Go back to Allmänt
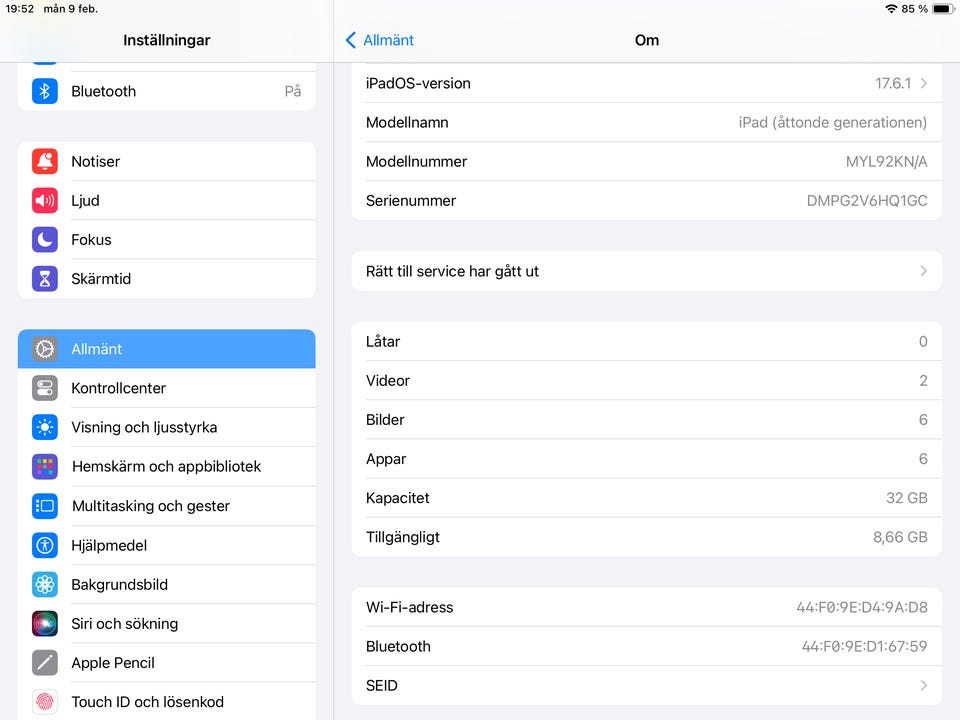This screenshot has height=720, width=960. pyautogui.click(x=379, y=40)
